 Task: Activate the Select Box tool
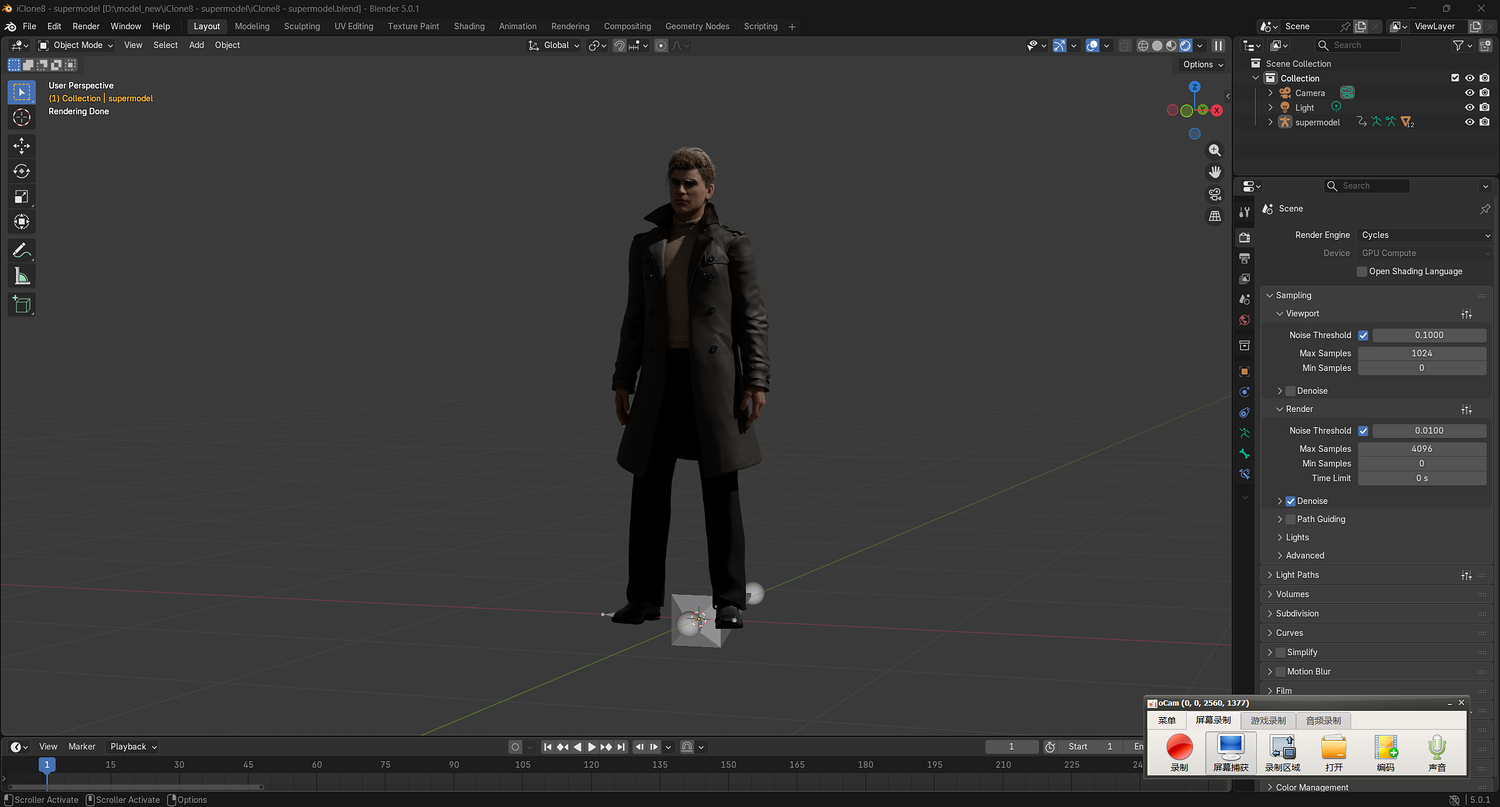click(x=22, y=92)
